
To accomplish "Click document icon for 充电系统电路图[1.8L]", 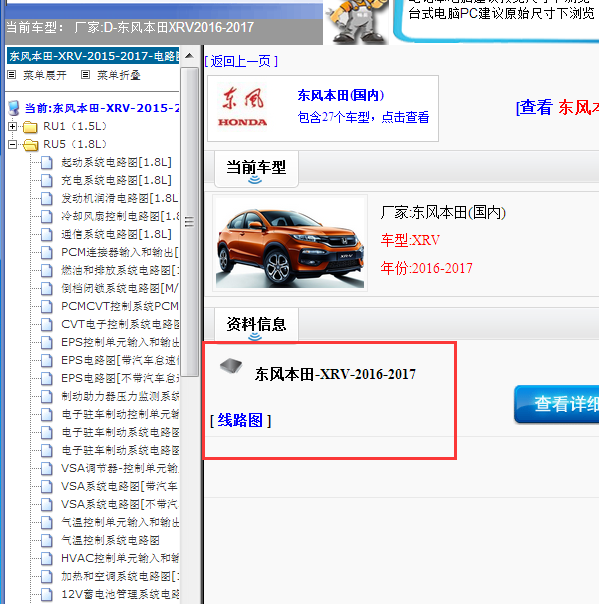I will pos(47,181).
